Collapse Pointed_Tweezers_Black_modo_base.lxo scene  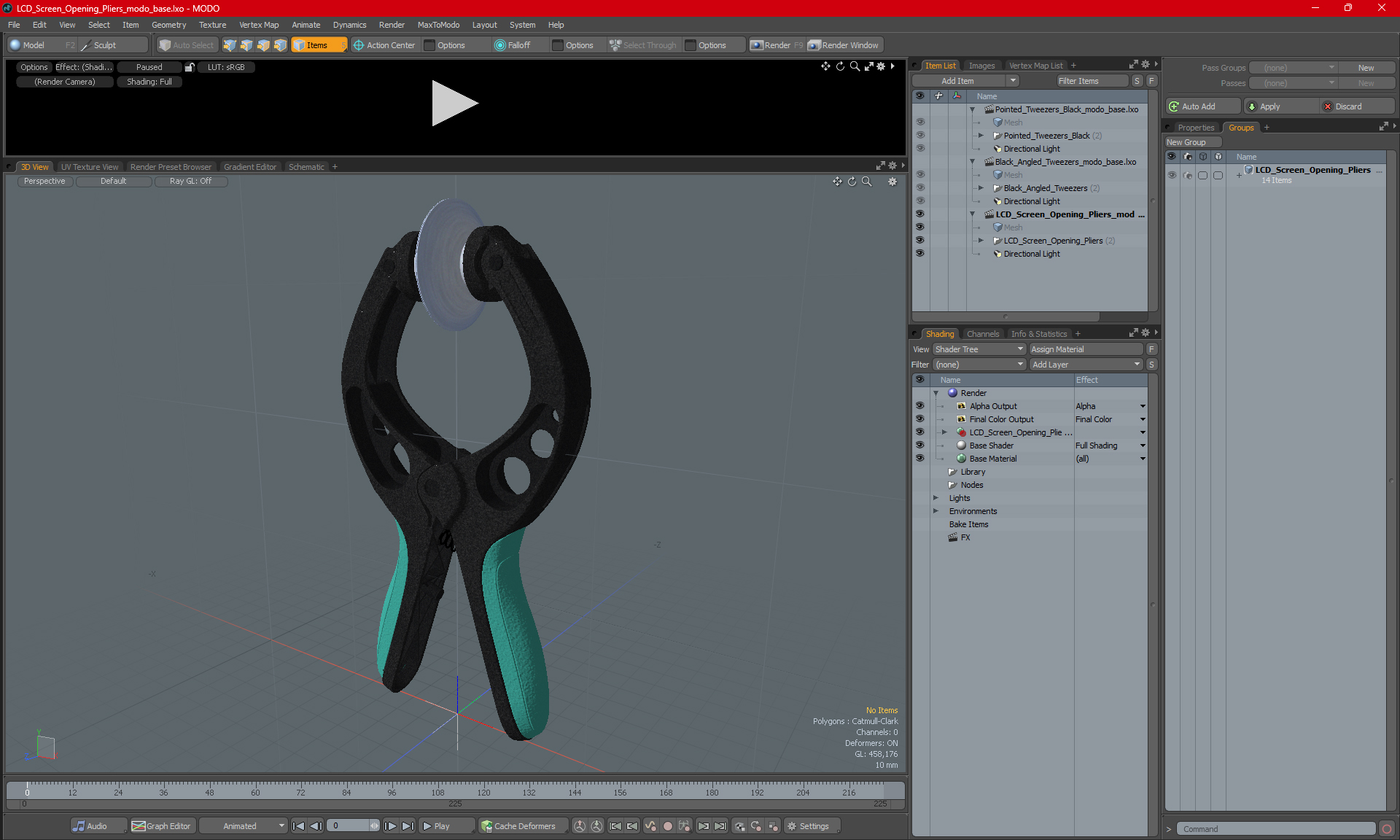[x=972, y=109]
